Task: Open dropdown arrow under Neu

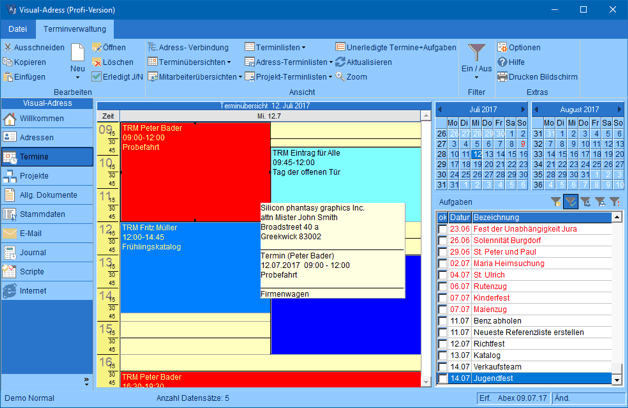Action: point(78,78)
